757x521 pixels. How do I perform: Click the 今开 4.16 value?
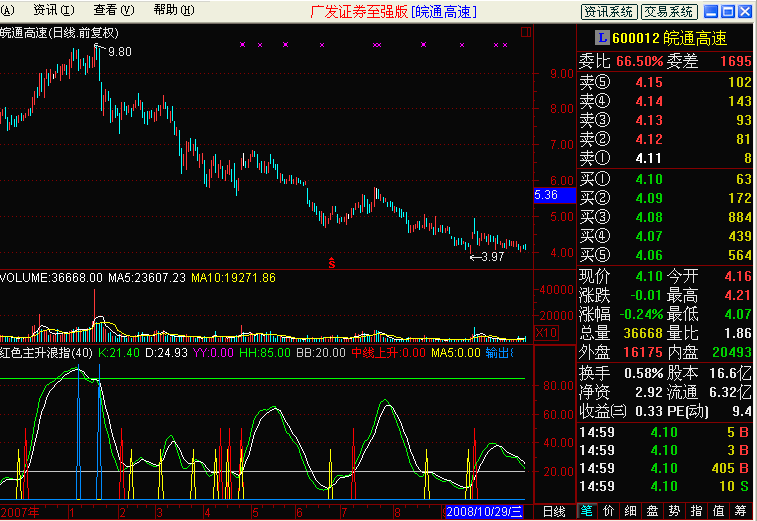coord(738,276)
